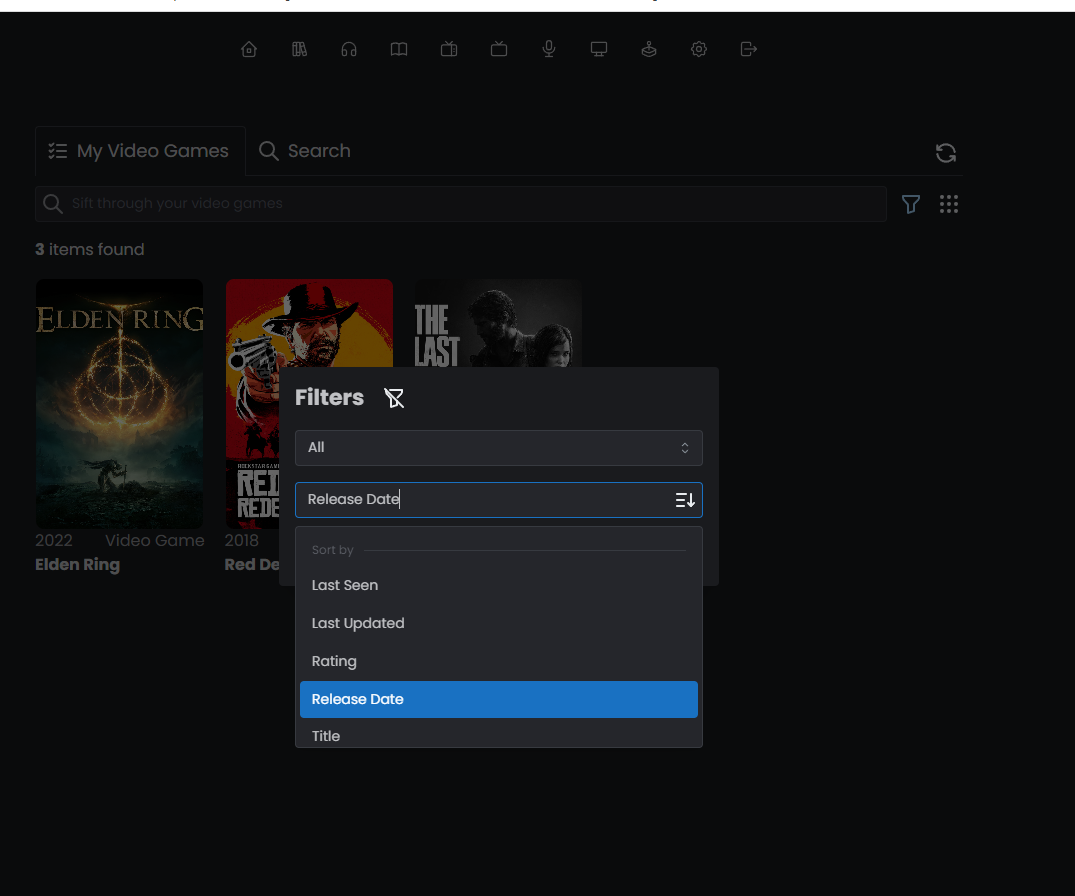Toggle sort order direction icon

(685, 500)
